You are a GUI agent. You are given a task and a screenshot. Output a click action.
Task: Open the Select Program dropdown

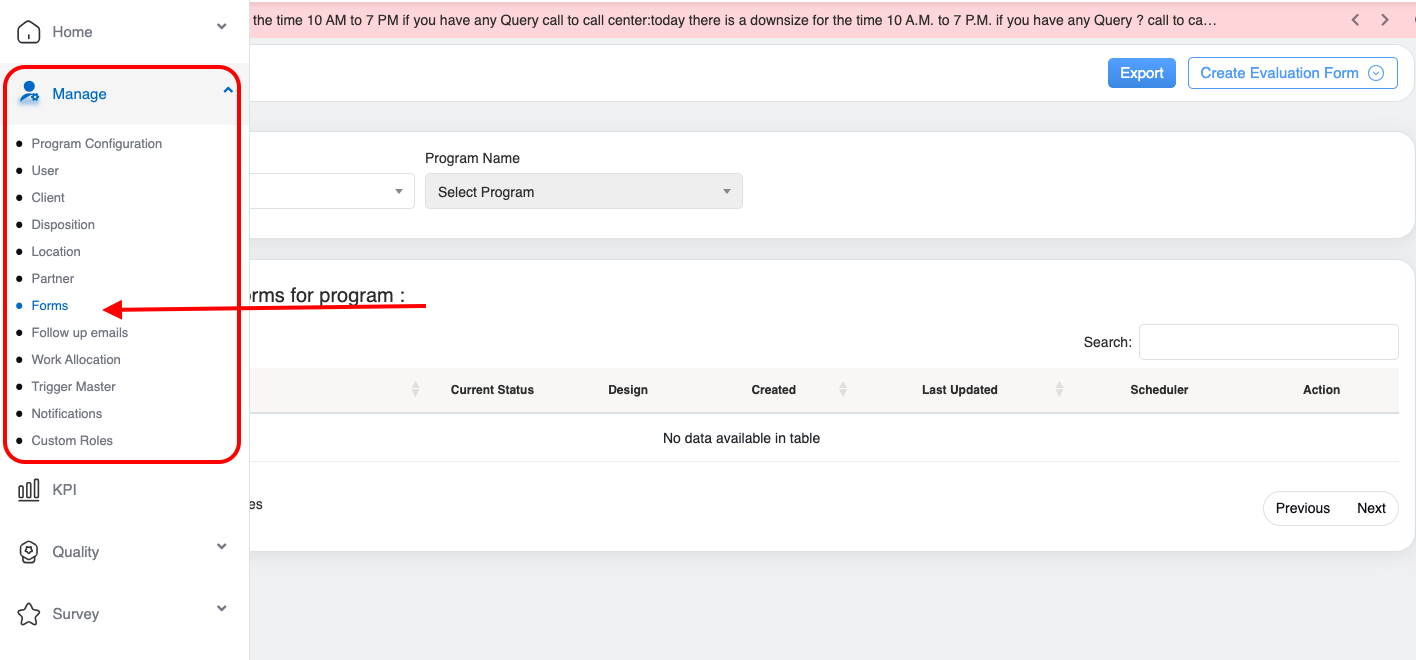point(583,192)
